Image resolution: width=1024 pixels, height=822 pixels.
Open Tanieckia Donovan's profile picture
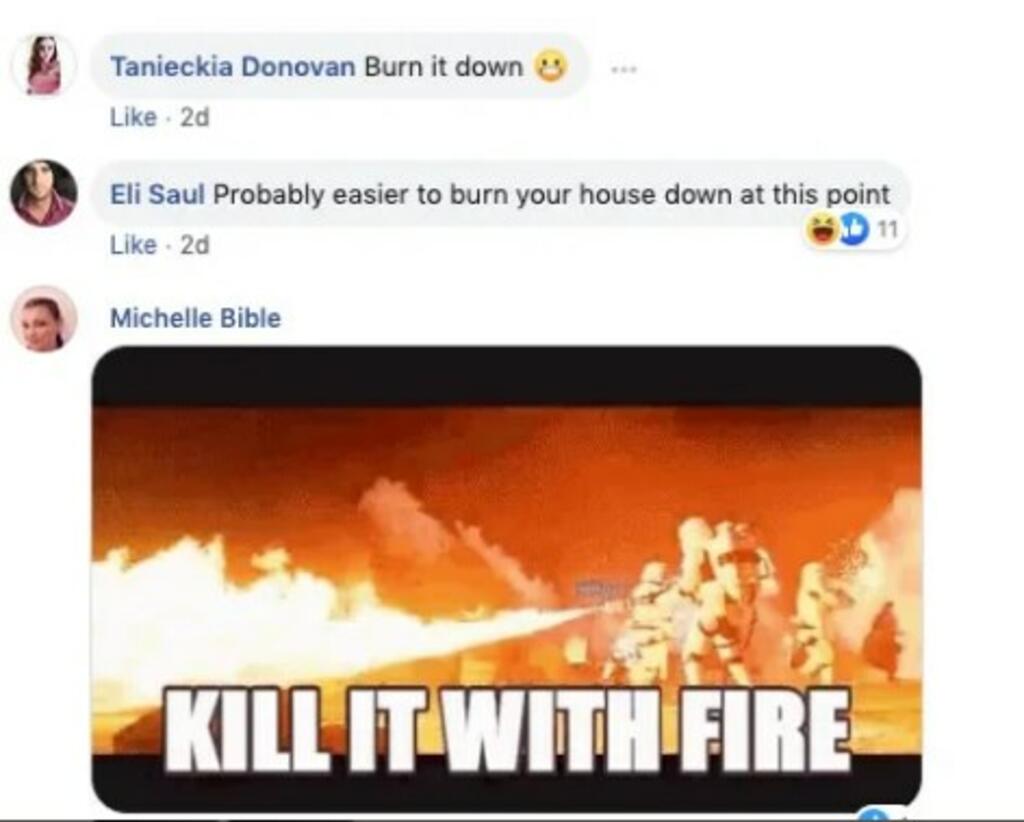44,65
